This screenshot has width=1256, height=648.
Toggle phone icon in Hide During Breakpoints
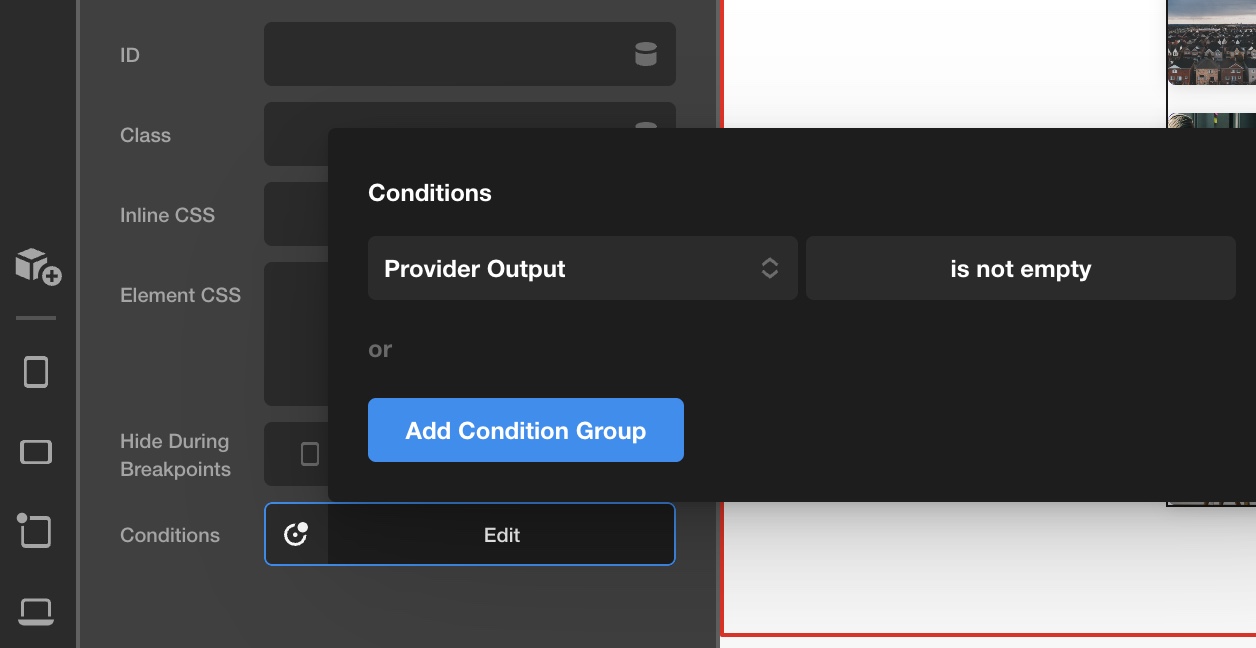310,454
